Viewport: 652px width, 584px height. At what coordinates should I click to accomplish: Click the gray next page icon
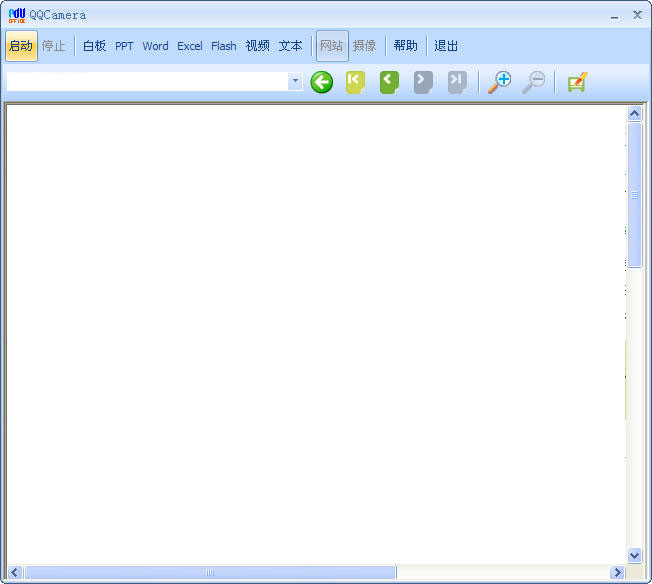click(423, 82)
